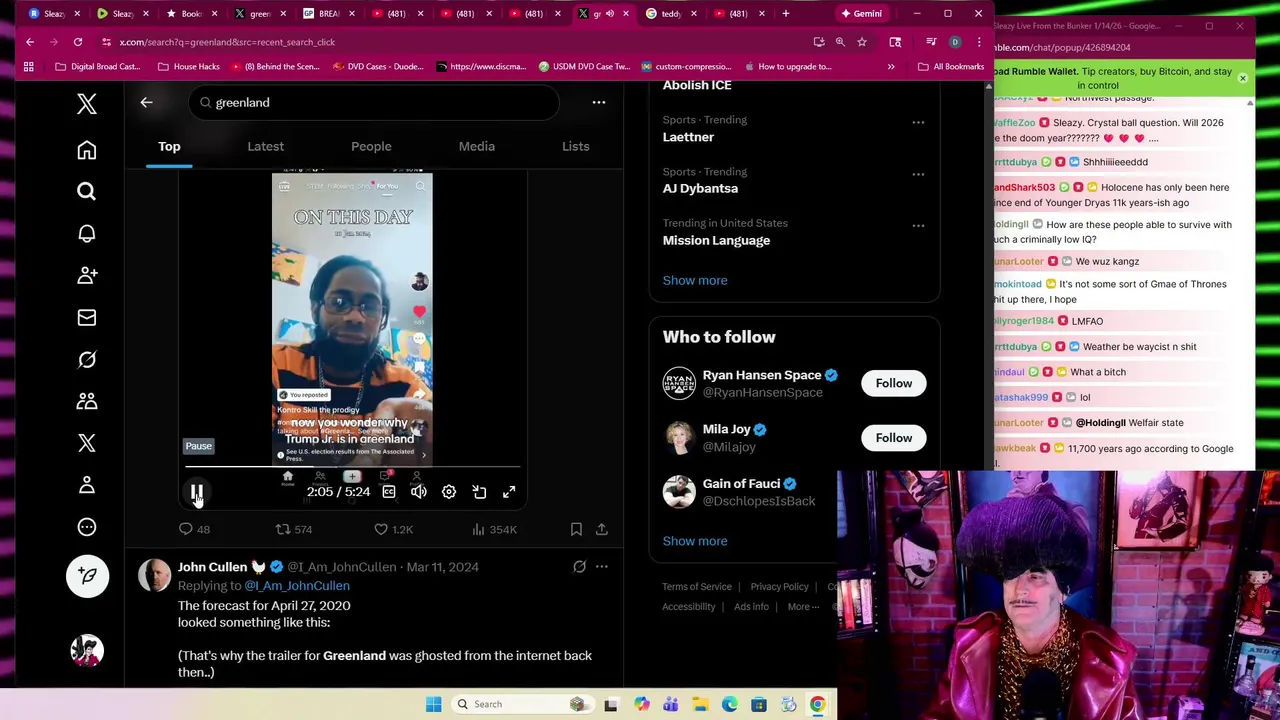
Task: Bookmark the video post
Action: click(576, 529)
